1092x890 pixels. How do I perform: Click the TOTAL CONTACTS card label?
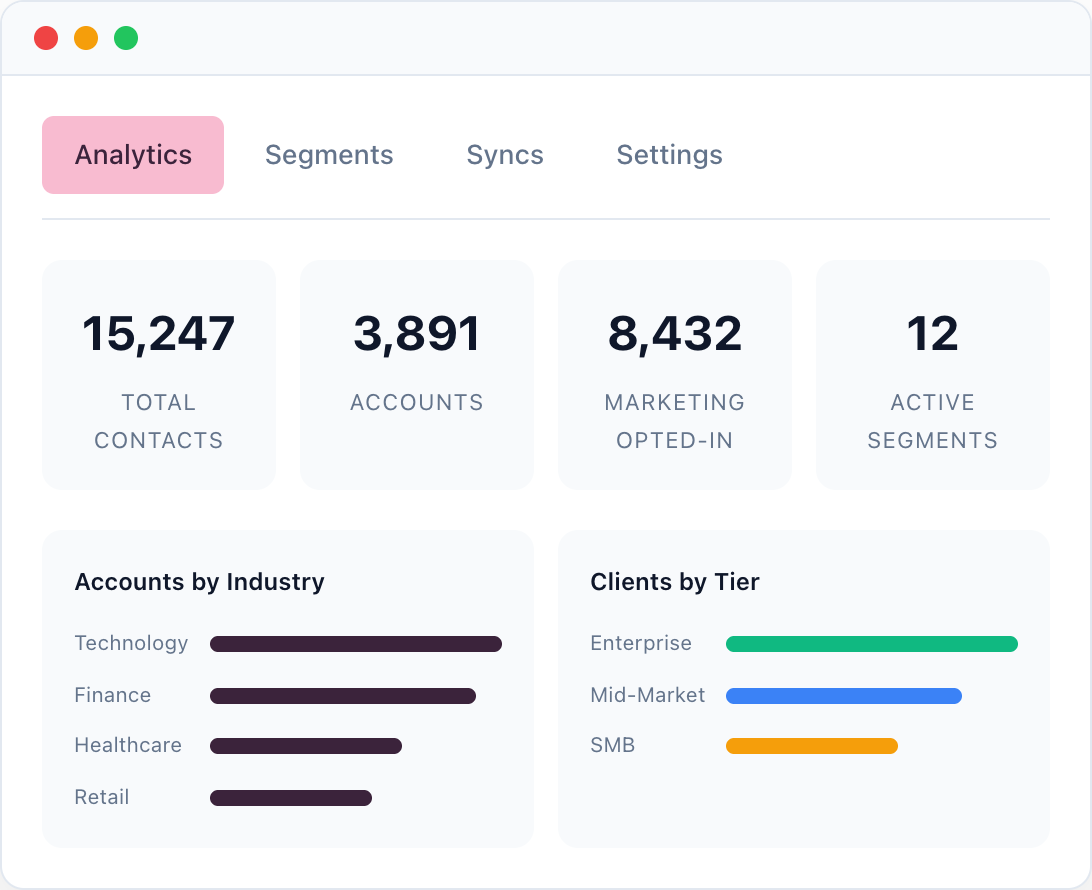pyautogui.click(x=159, y=421)
